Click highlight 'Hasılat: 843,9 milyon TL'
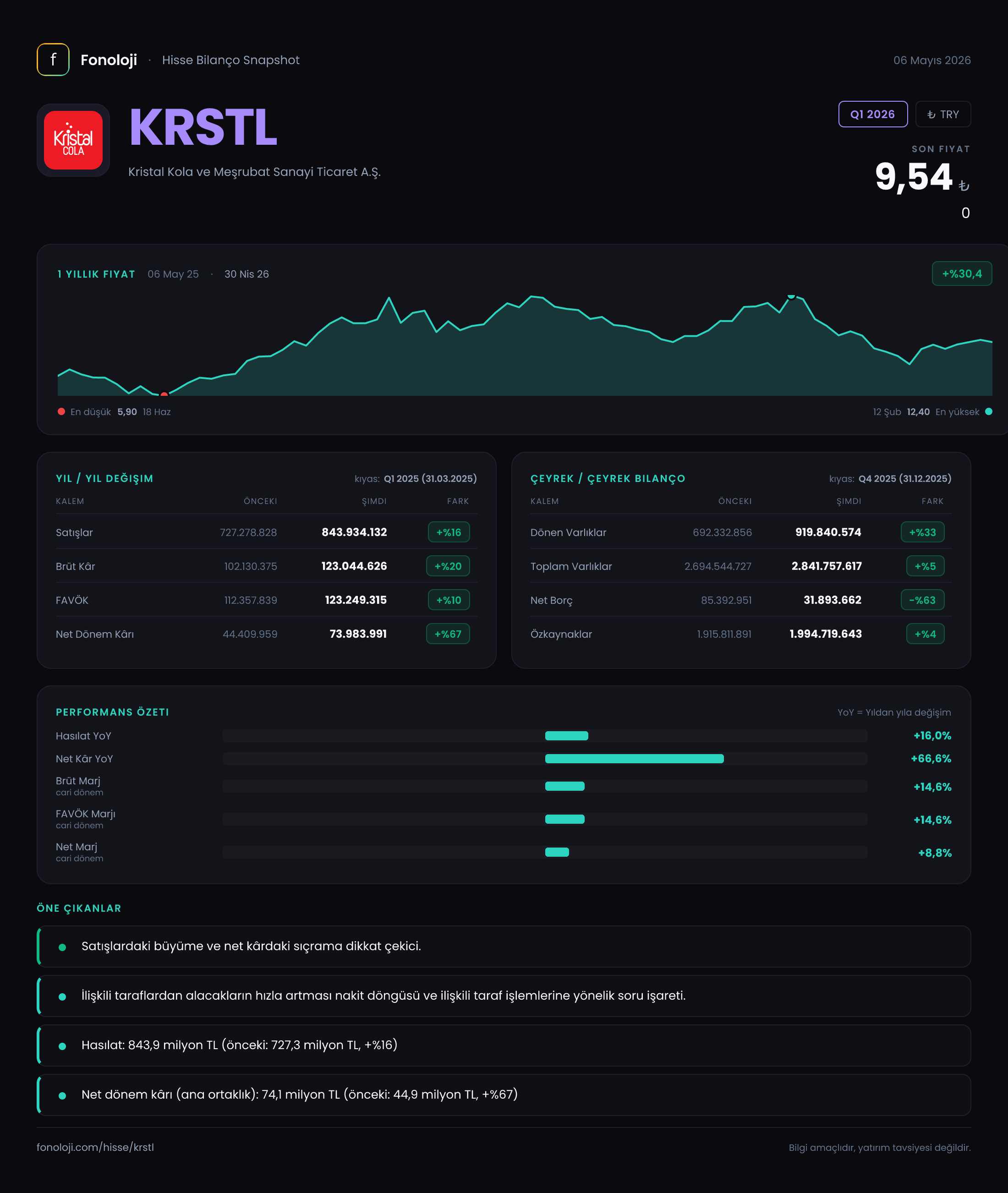1008x1193 pixels. click(x=504, y=1045)
